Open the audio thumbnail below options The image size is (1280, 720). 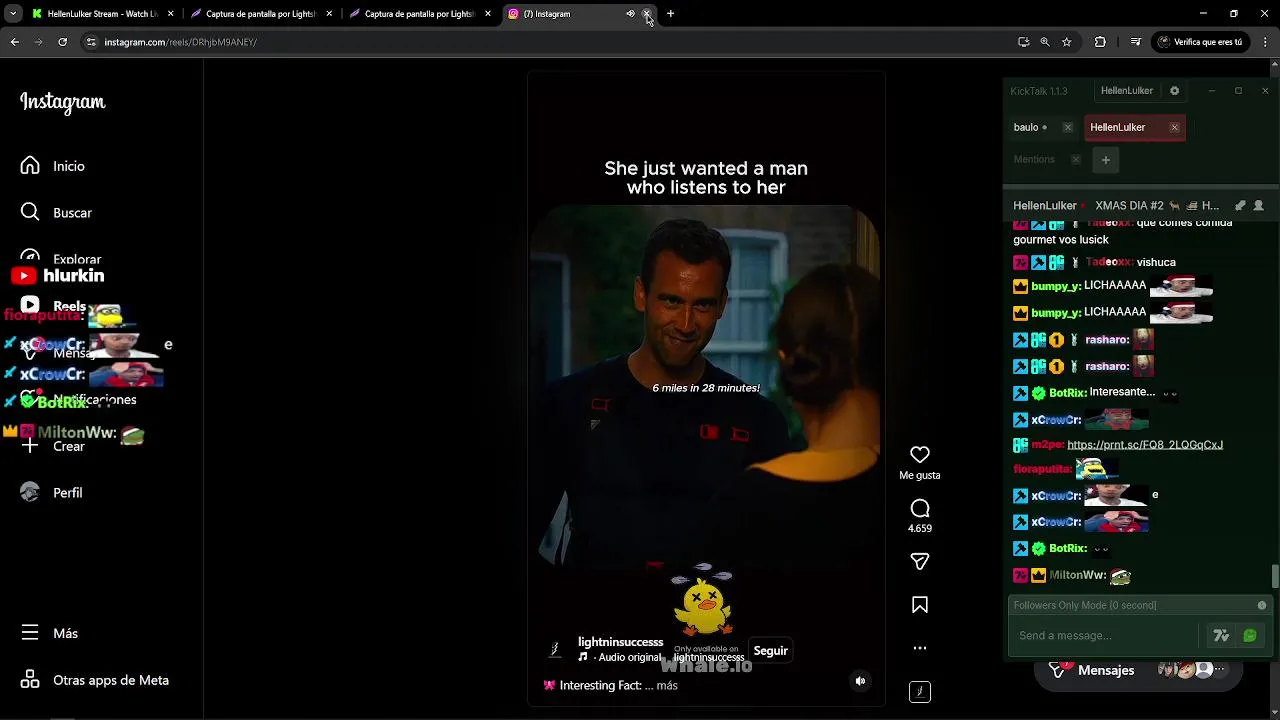920,691
